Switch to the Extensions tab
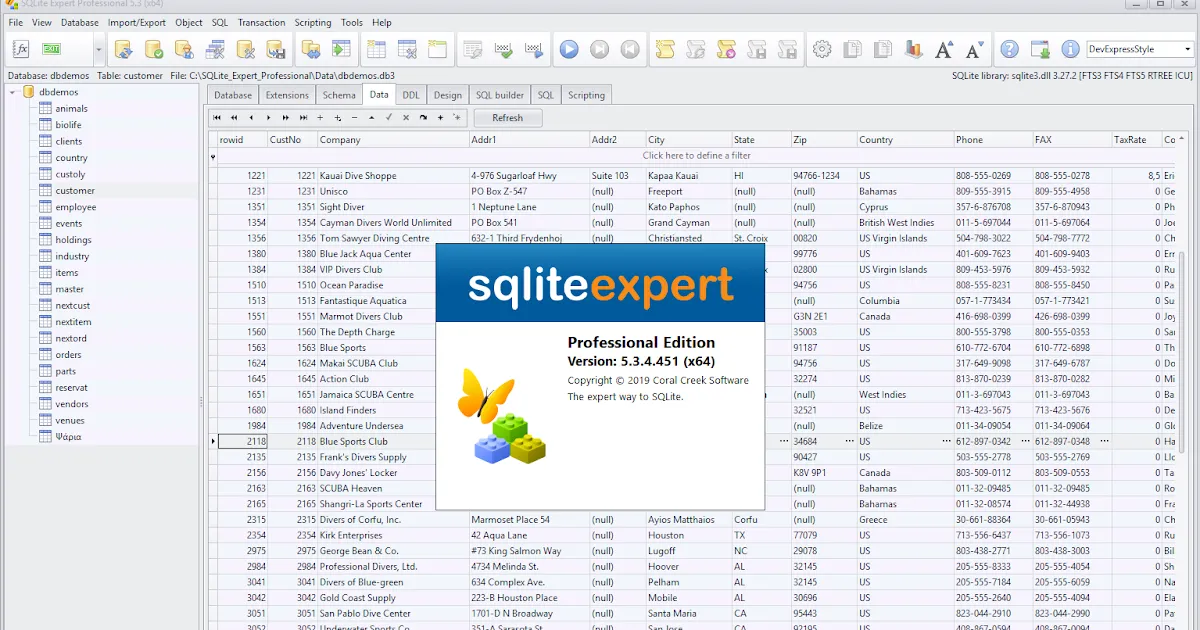 tap(287, 95)
